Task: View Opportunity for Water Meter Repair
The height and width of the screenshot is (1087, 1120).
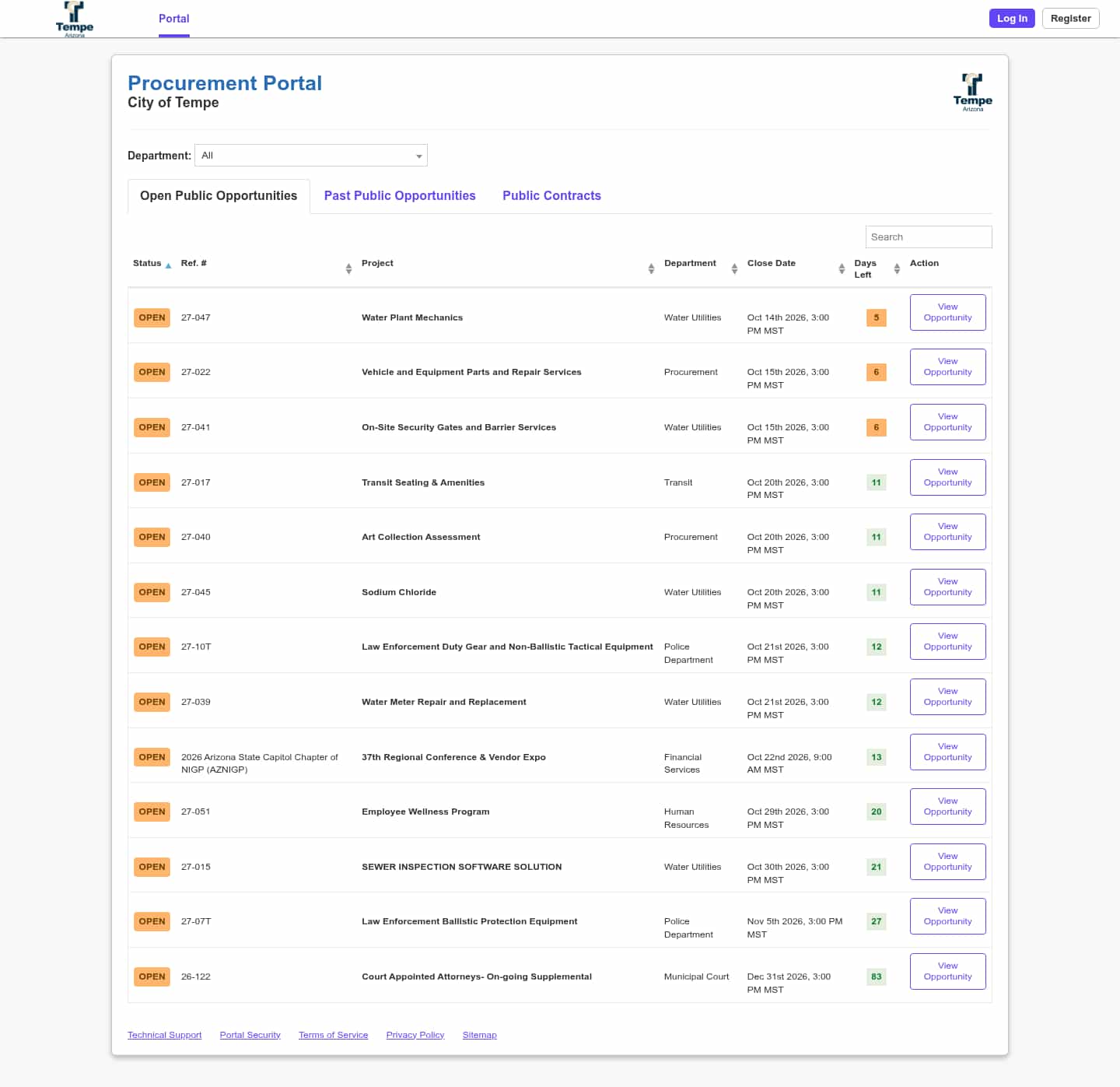Action: pos(947,696)
